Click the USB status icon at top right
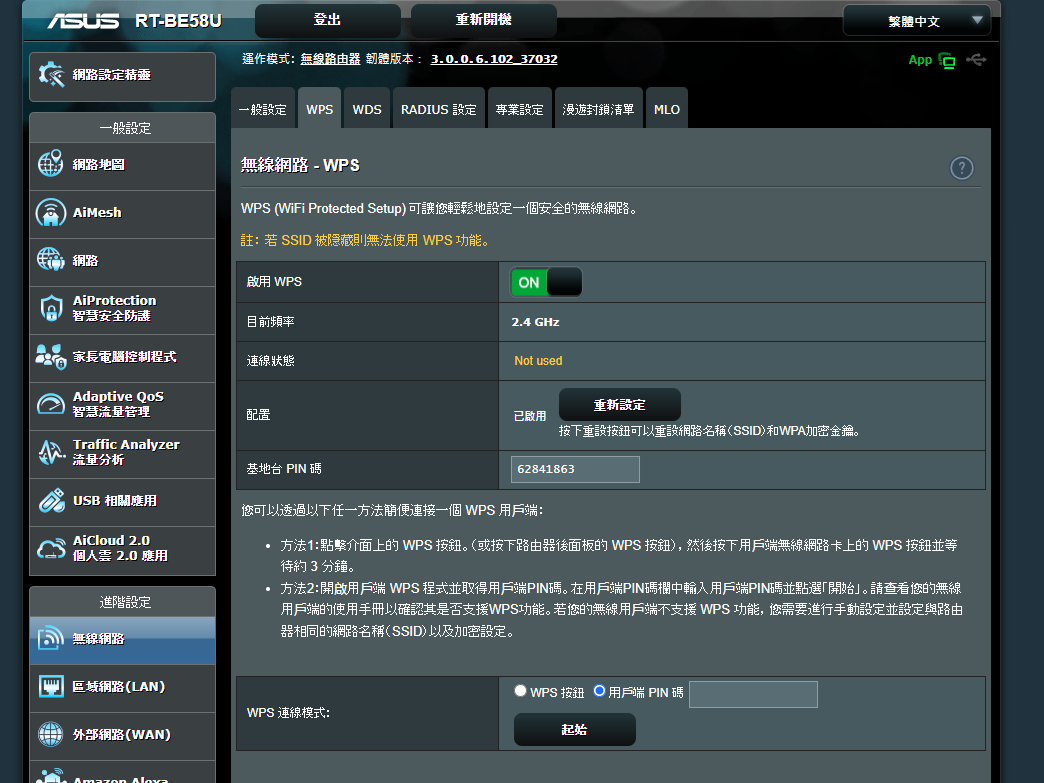 (976, 60)
